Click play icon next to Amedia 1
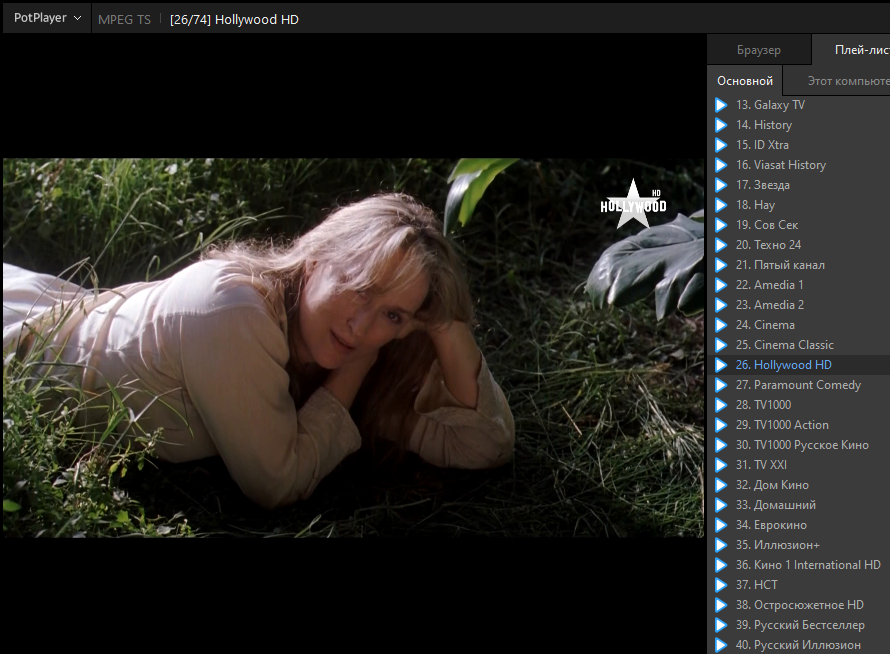Viewport: 890px width, 654px height. pyautogui.click(x=721, y=285)
